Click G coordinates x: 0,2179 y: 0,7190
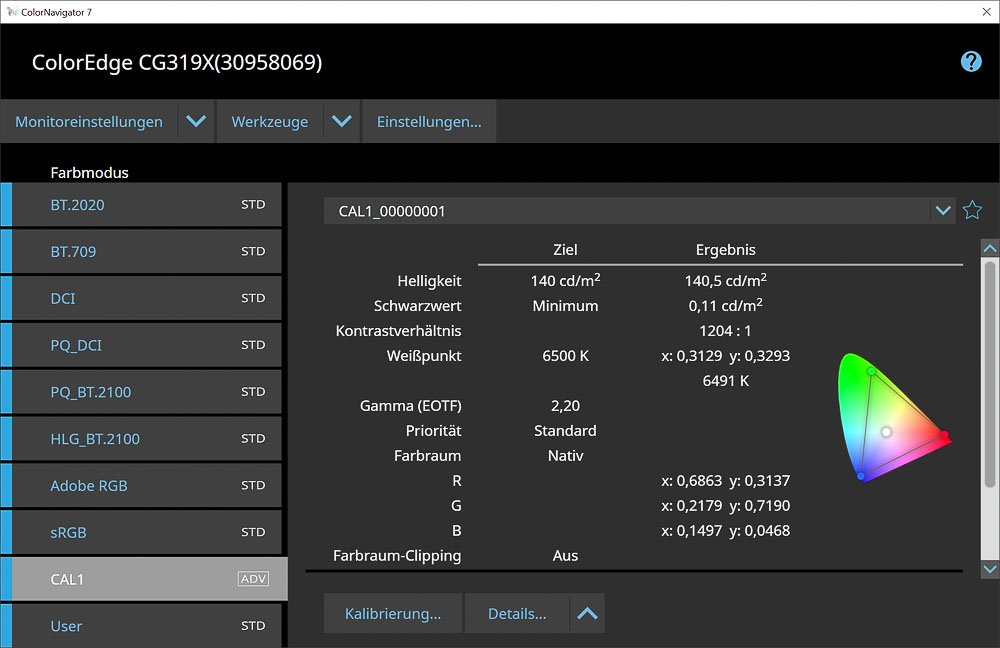Viewport: 1000px width, 648px height. [726, 505]
